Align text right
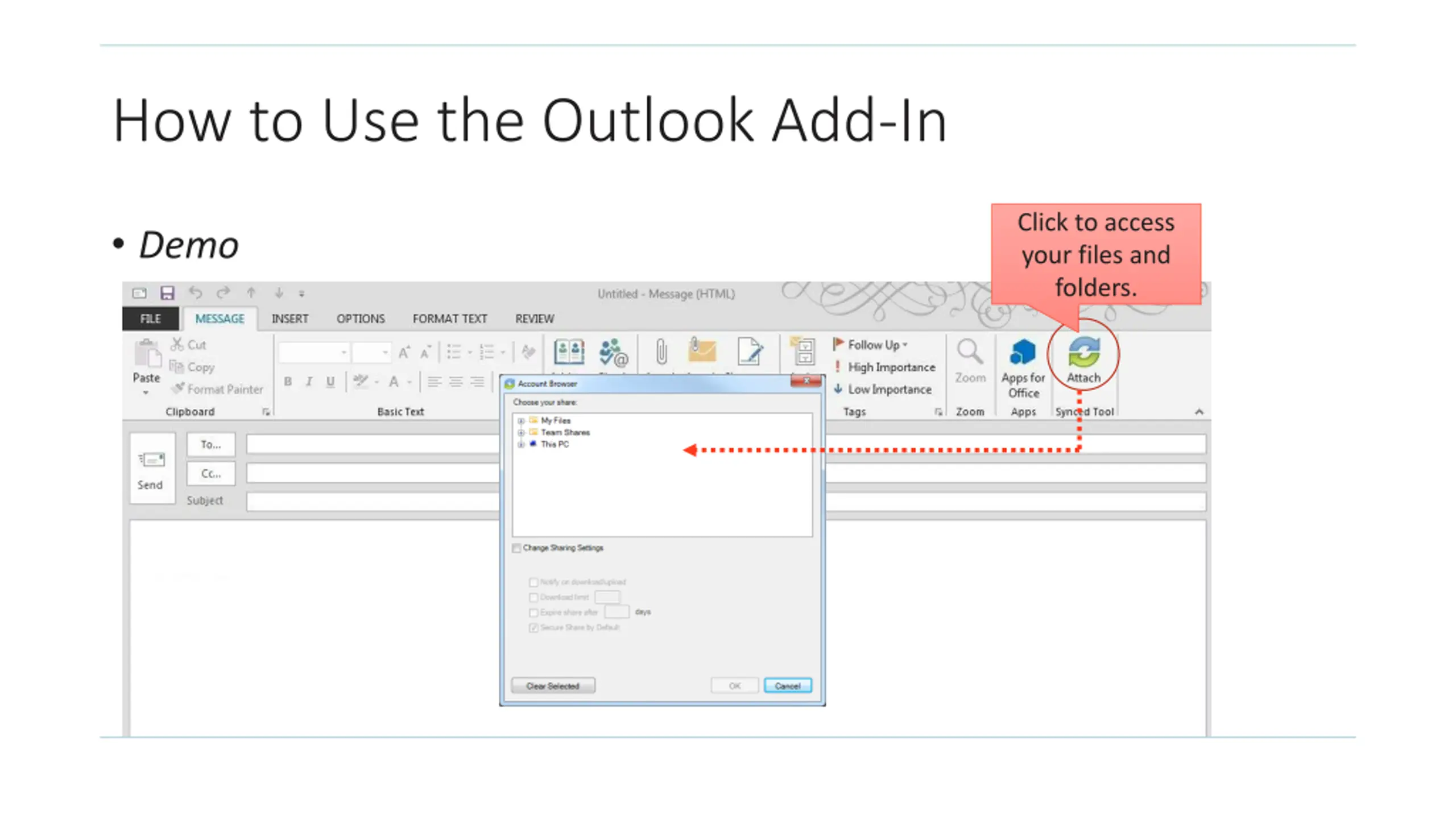Viewport: 1456px width, 819px height. click(x=477, y=382)
